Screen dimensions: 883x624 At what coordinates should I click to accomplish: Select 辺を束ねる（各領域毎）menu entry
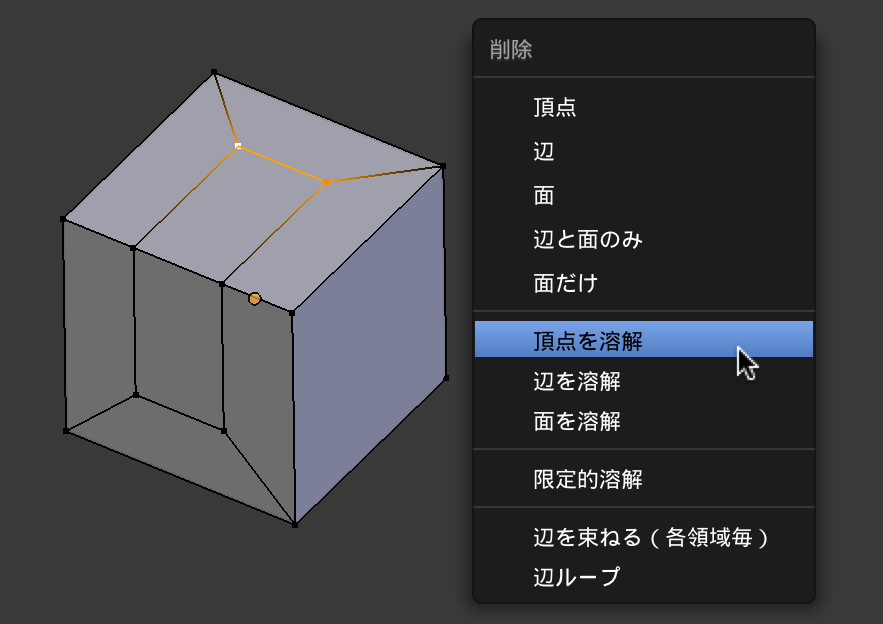(x=652, y=537)
